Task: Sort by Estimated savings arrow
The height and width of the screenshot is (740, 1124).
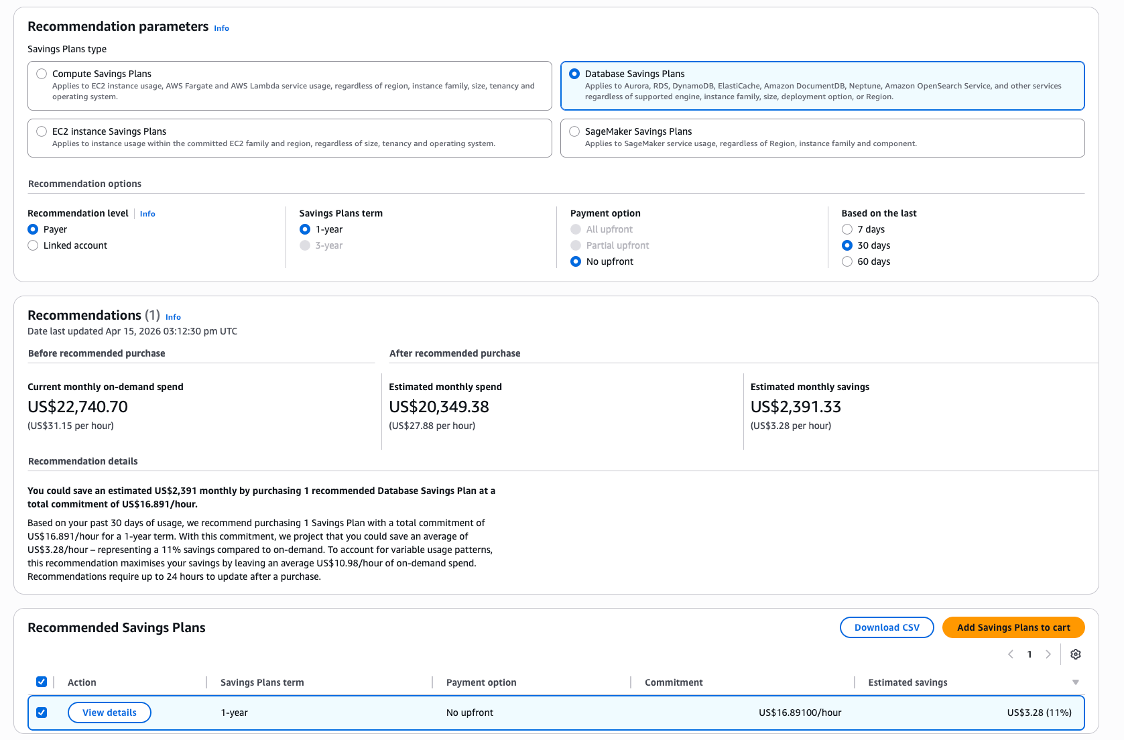Action: click(1075, 683)
